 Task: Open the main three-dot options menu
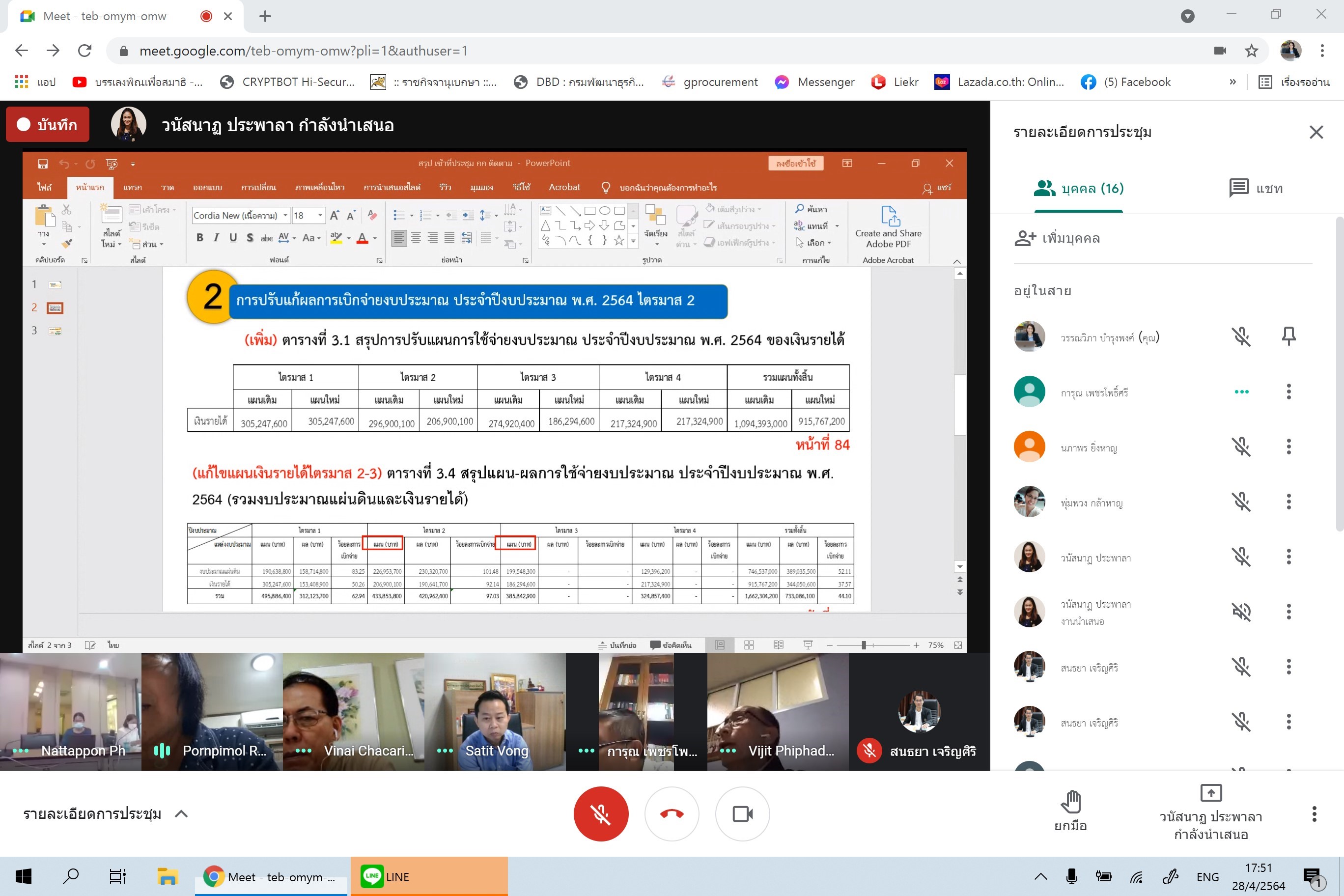pyautogui.click(x=1314, y=813)
